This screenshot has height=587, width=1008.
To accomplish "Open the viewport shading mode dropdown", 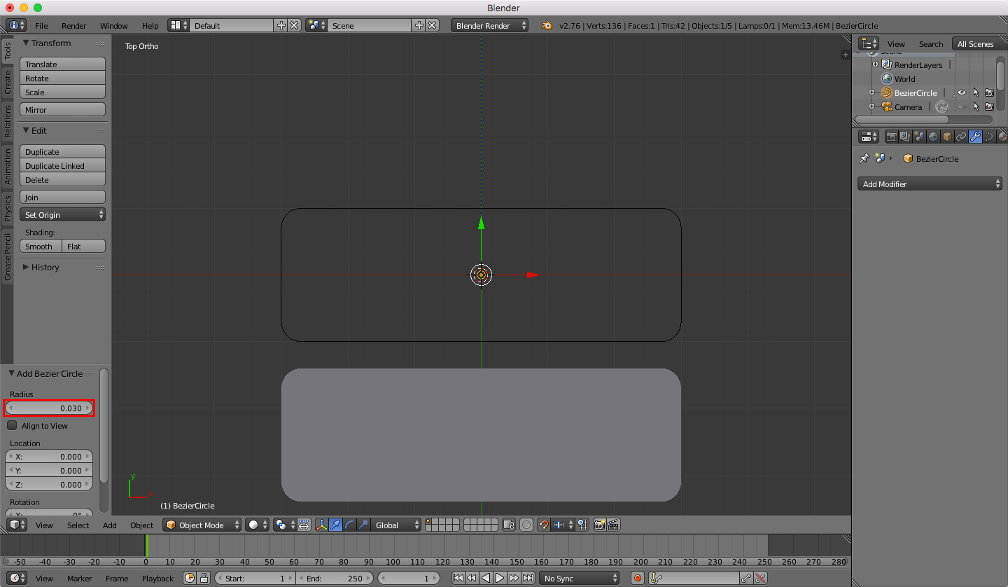I will pos(257,525).
